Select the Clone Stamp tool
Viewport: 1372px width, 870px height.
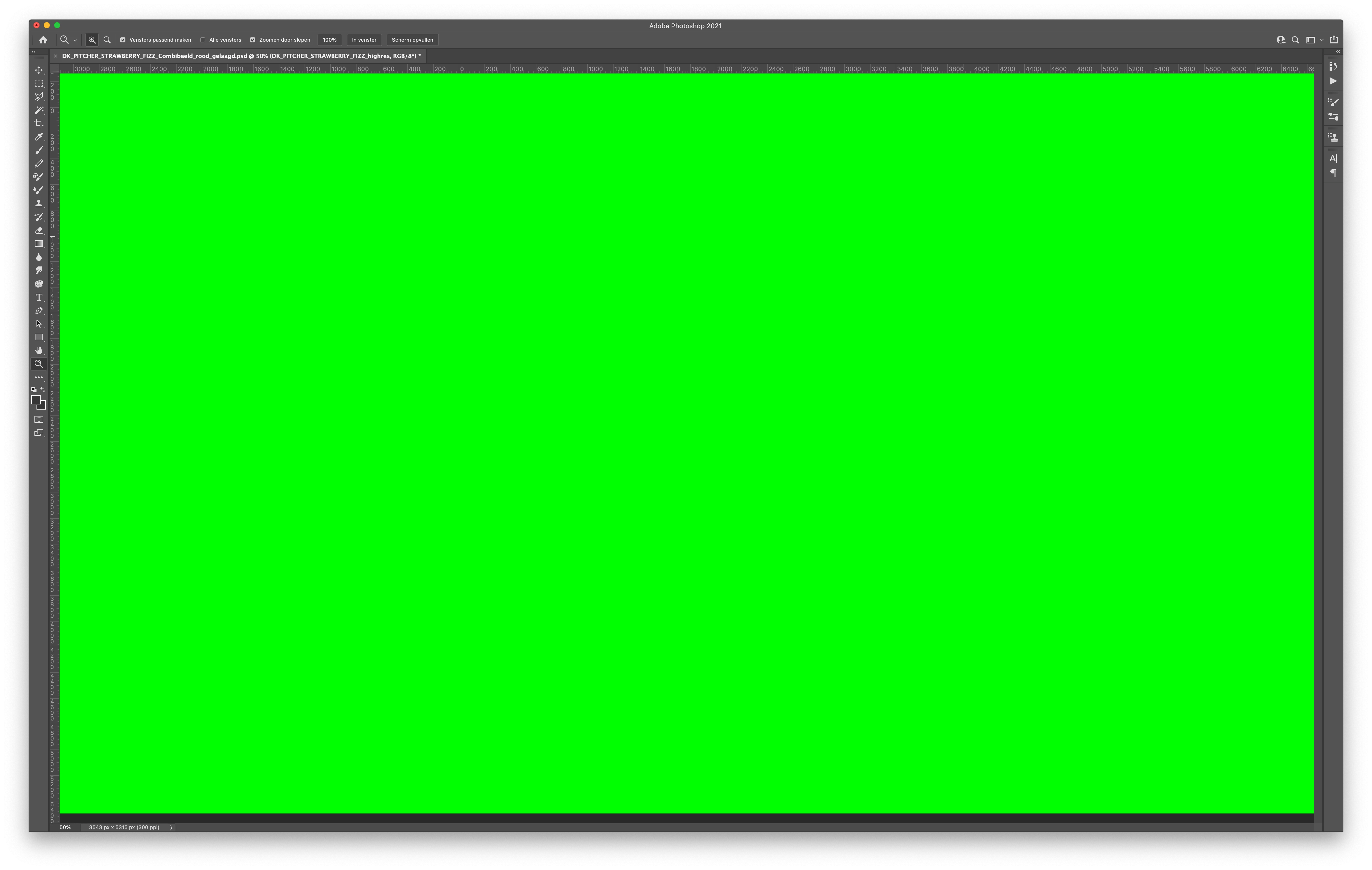click(39, 203)
